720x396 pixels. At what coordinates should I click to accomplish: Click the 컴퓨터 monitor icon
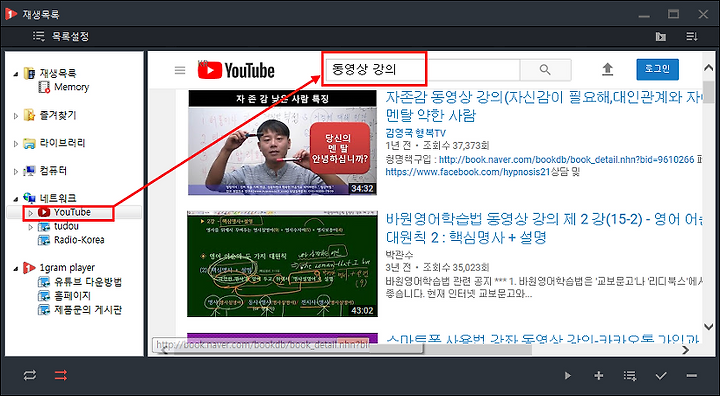pos(29,171)
